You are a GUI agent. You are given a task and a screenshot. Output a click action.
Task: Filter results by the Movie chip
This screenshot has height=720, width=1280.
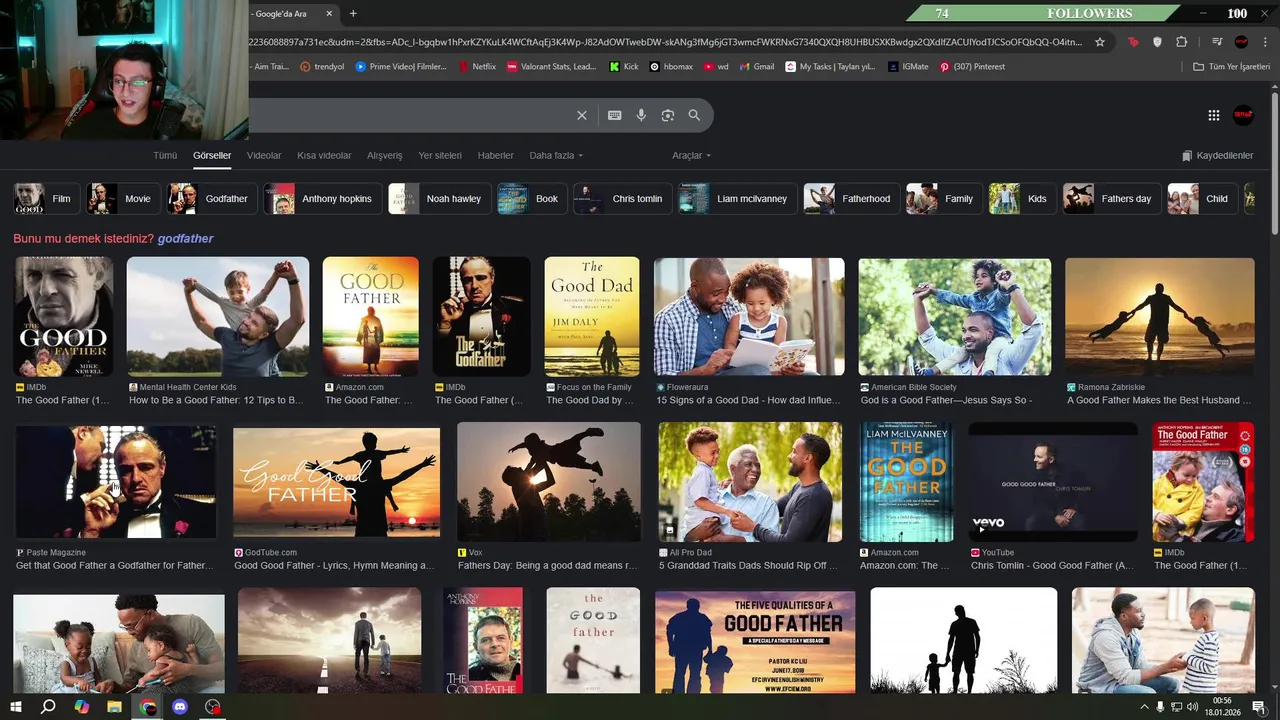tap(123, 199)
